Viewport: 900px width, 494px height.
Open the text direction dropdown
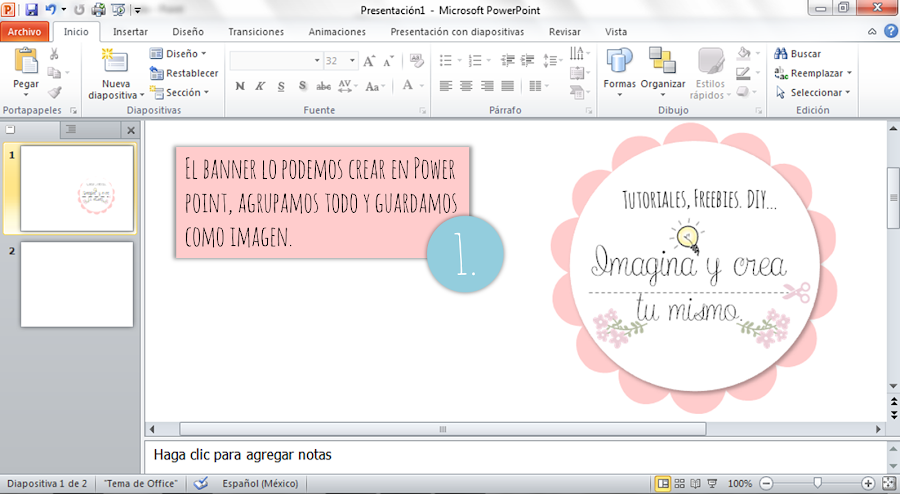[580, 53]
